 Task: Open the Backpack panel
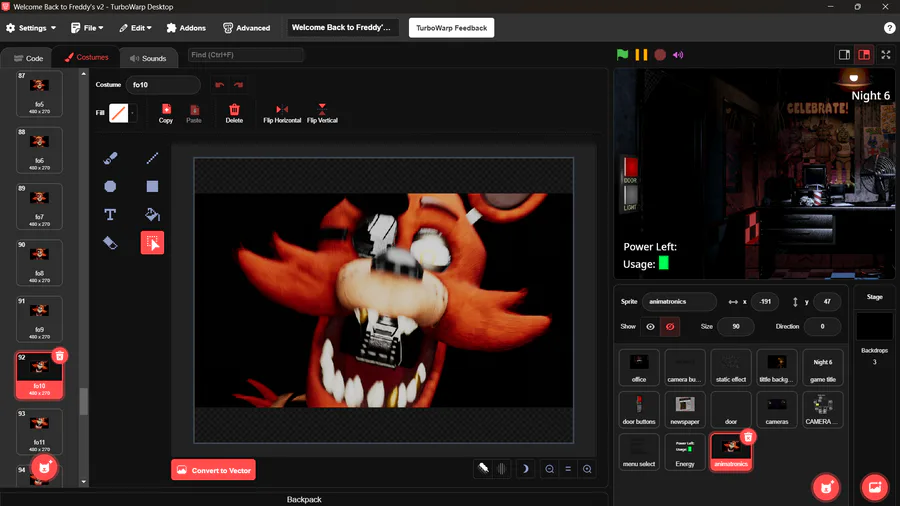(304, 499)
